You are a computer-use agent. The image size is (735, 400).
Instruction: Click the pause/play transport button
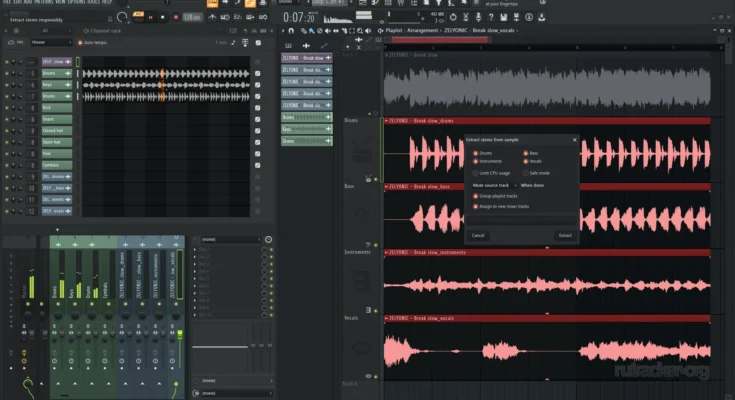150,17
